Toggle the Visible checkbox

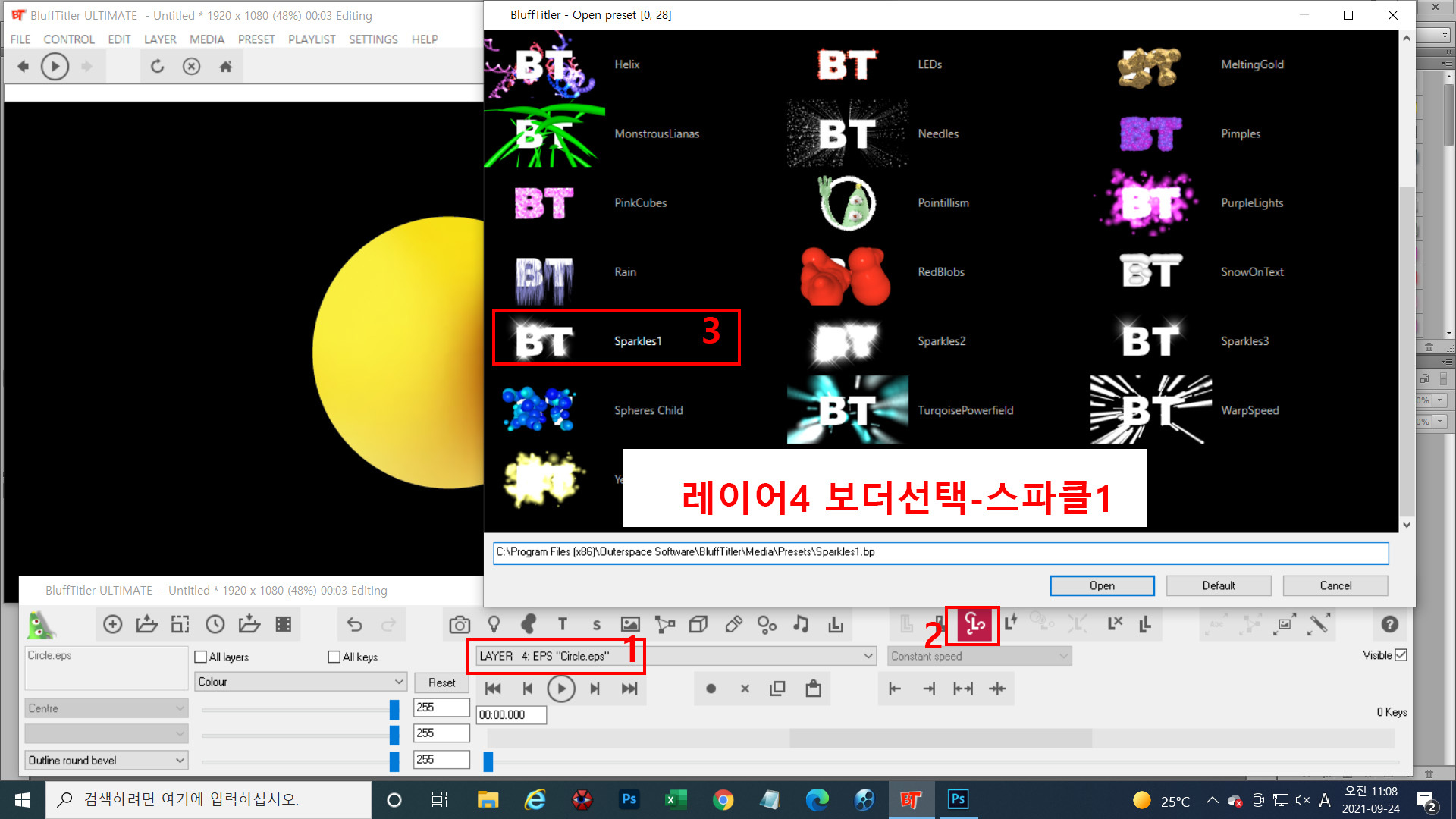point(1401,655)
